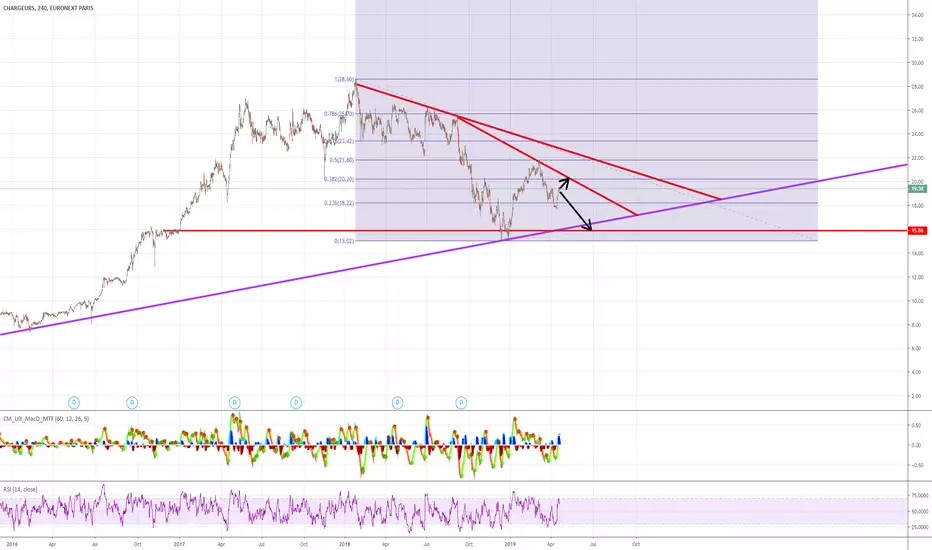Click the 2019 time axis label
The image size is (932, 550).
(x=510, y=544)
